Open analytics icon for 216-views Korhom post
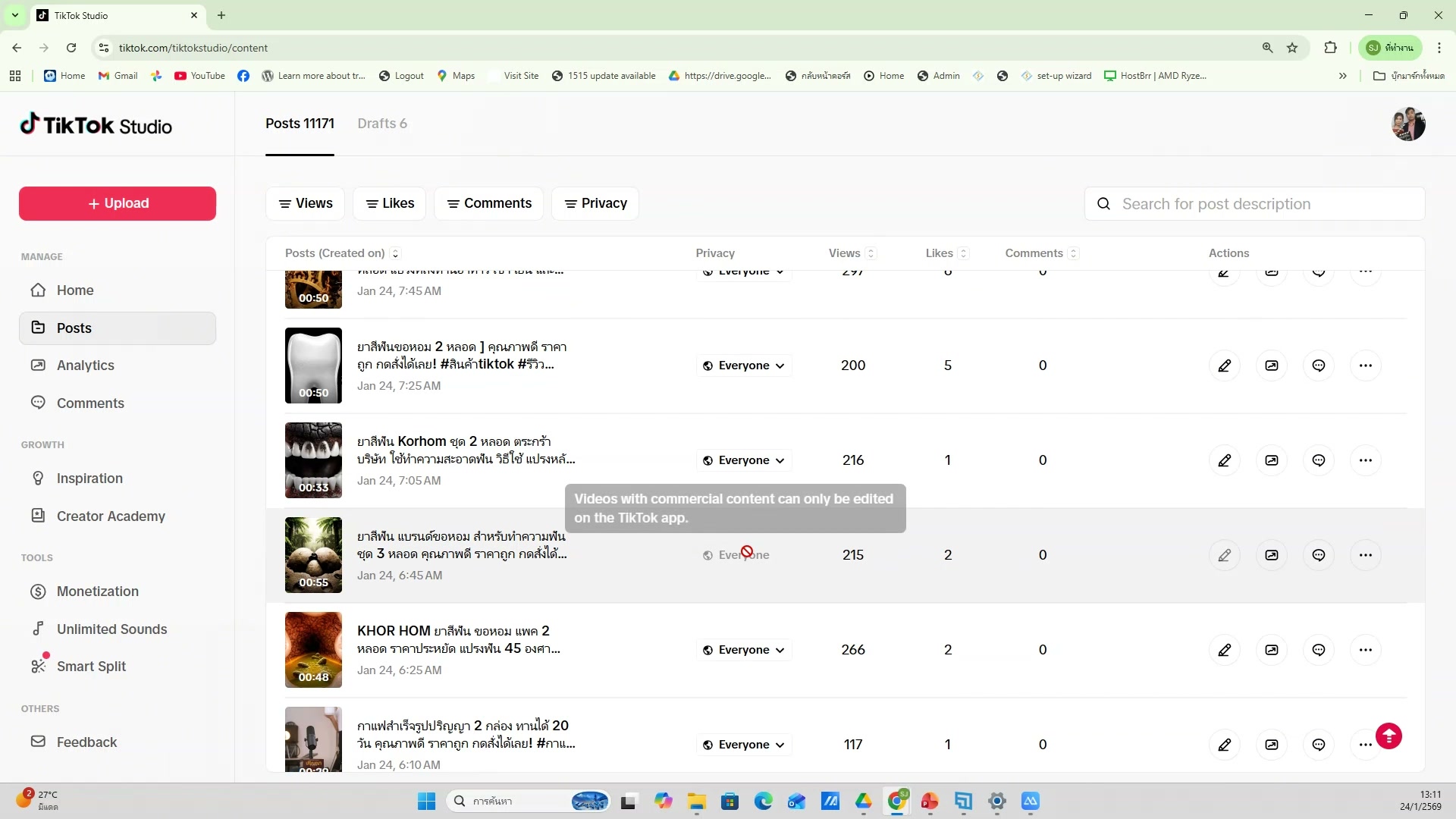The image size is (1456, 819). tap(1272, 460)
